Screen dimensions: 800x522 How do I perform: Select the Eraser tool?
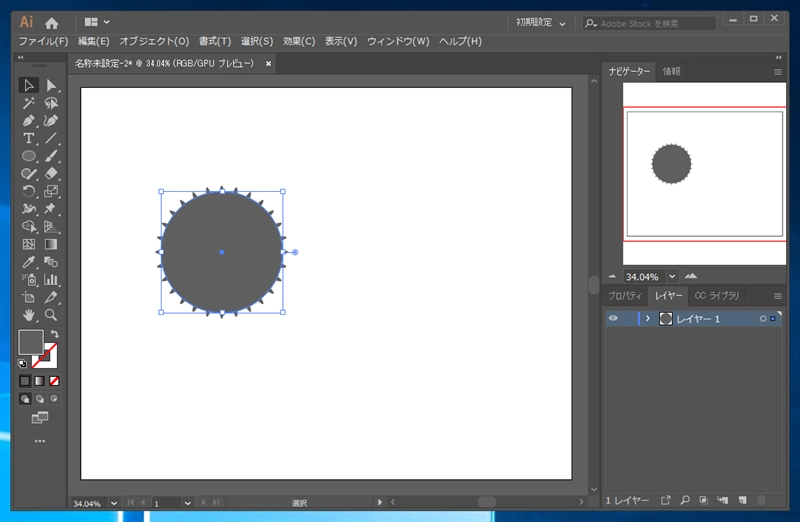click(x=51, y=173)
